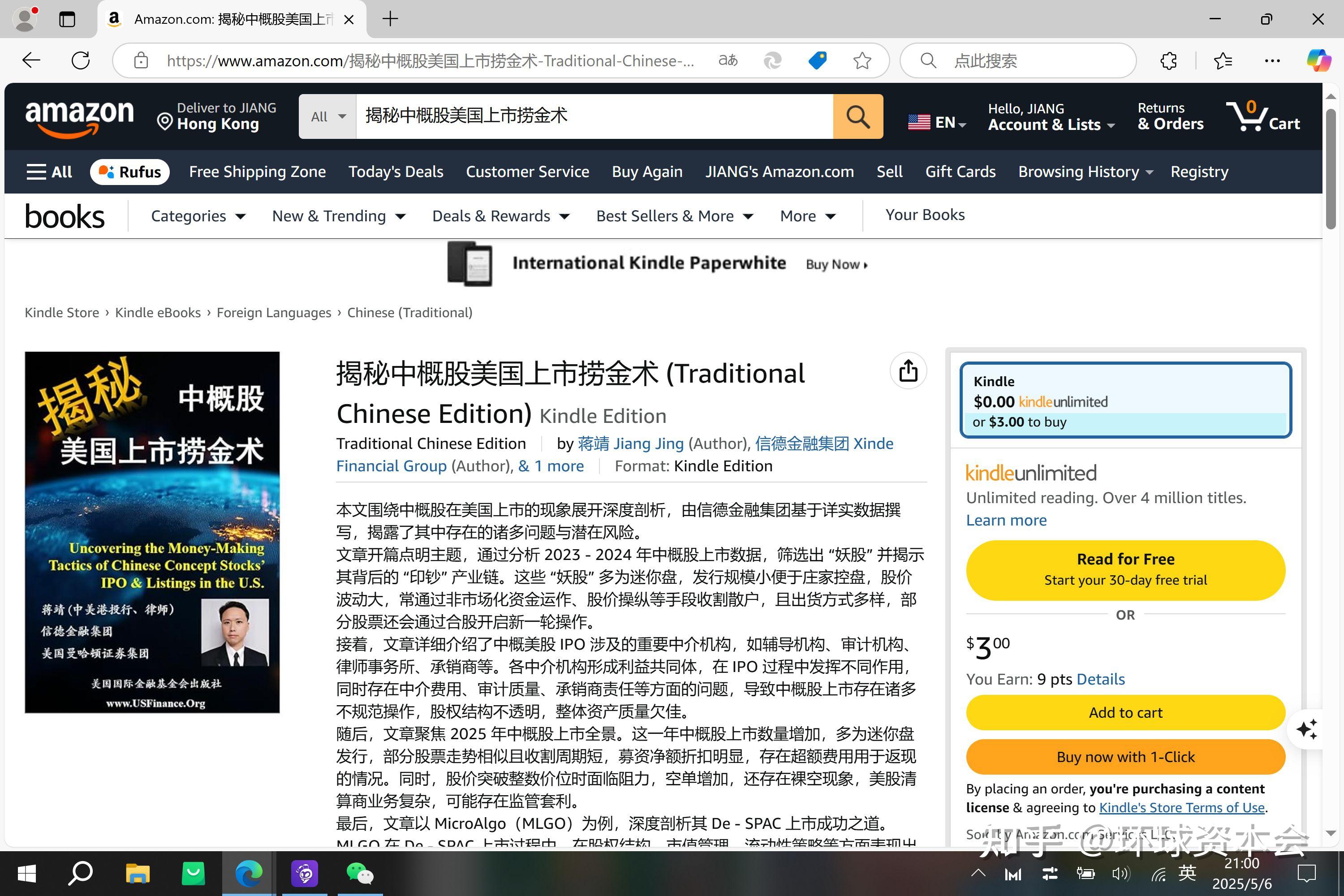Go to Customer Service
The height and width of the screenshot is (896, 1344).
tap(527, 172)
